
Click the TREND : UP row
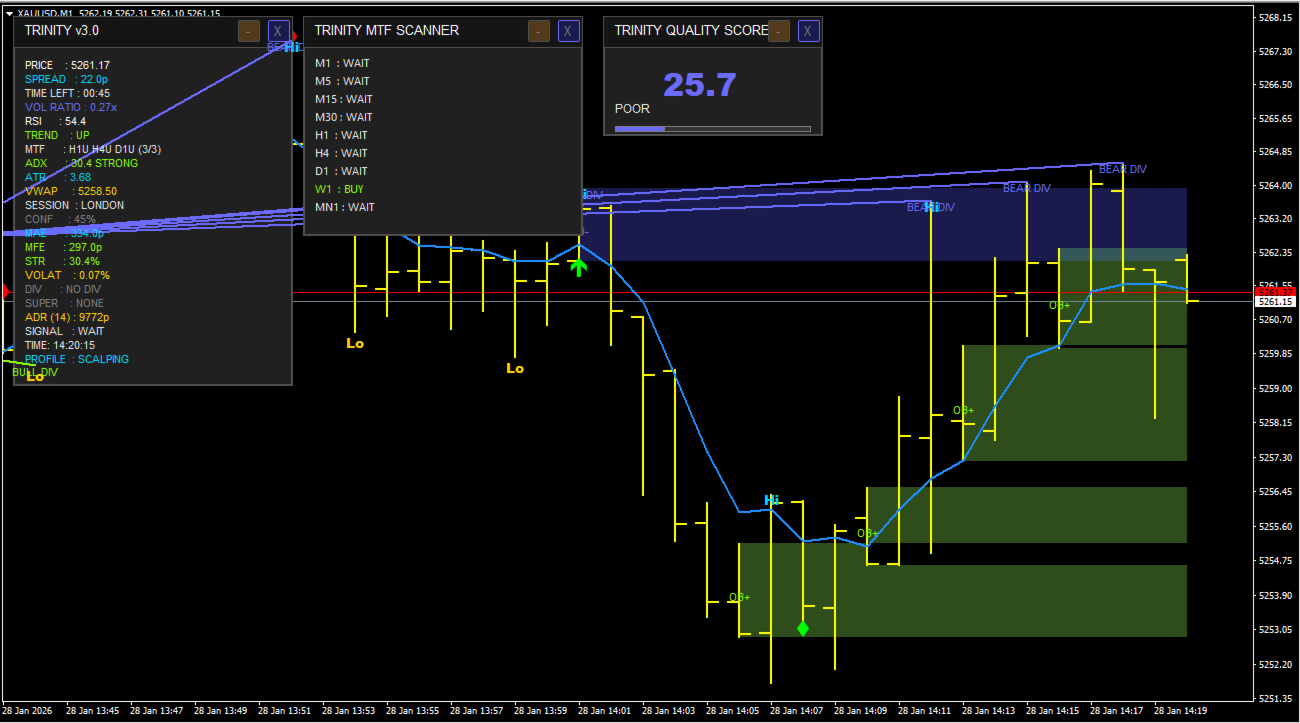pos(57,135)
